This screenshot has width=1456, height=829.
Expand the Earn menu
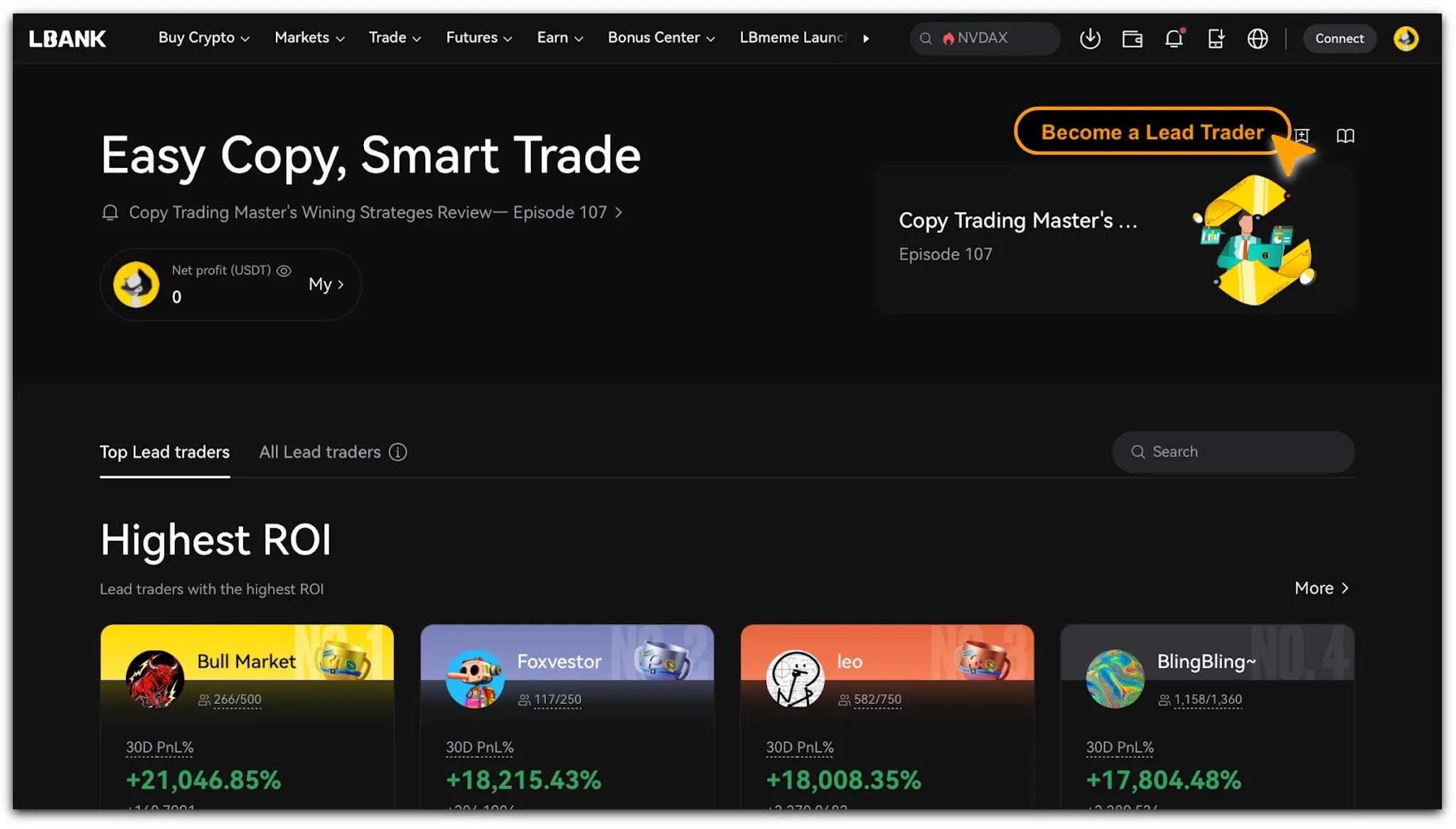click(x=560, y=38)
